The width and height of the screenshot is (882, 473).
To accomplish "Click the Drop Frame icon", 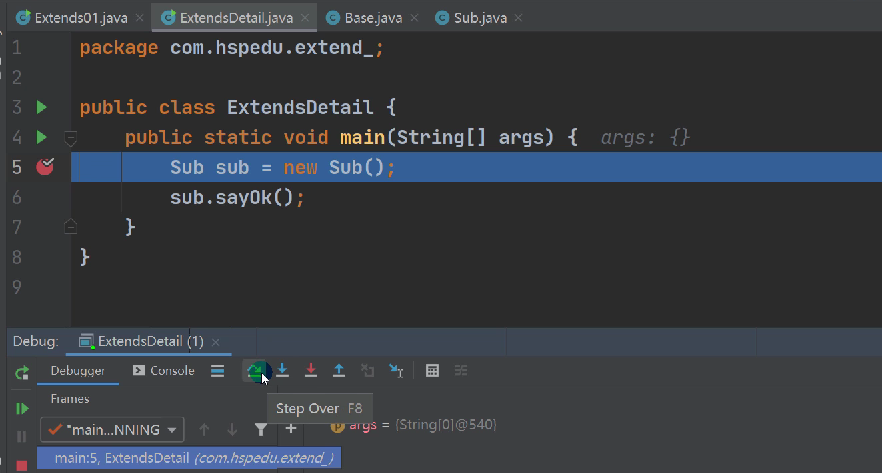I will (x=367, y=370).
